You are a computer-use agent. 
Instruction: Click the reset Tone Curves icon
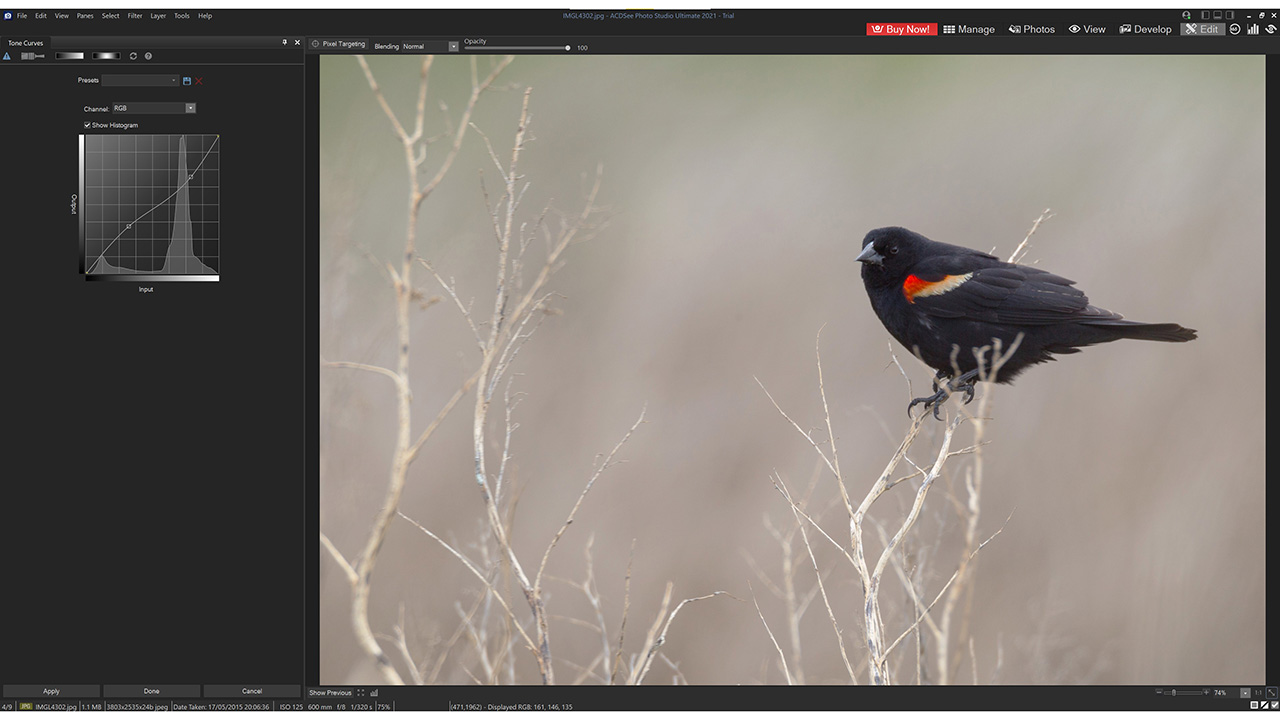134,56
